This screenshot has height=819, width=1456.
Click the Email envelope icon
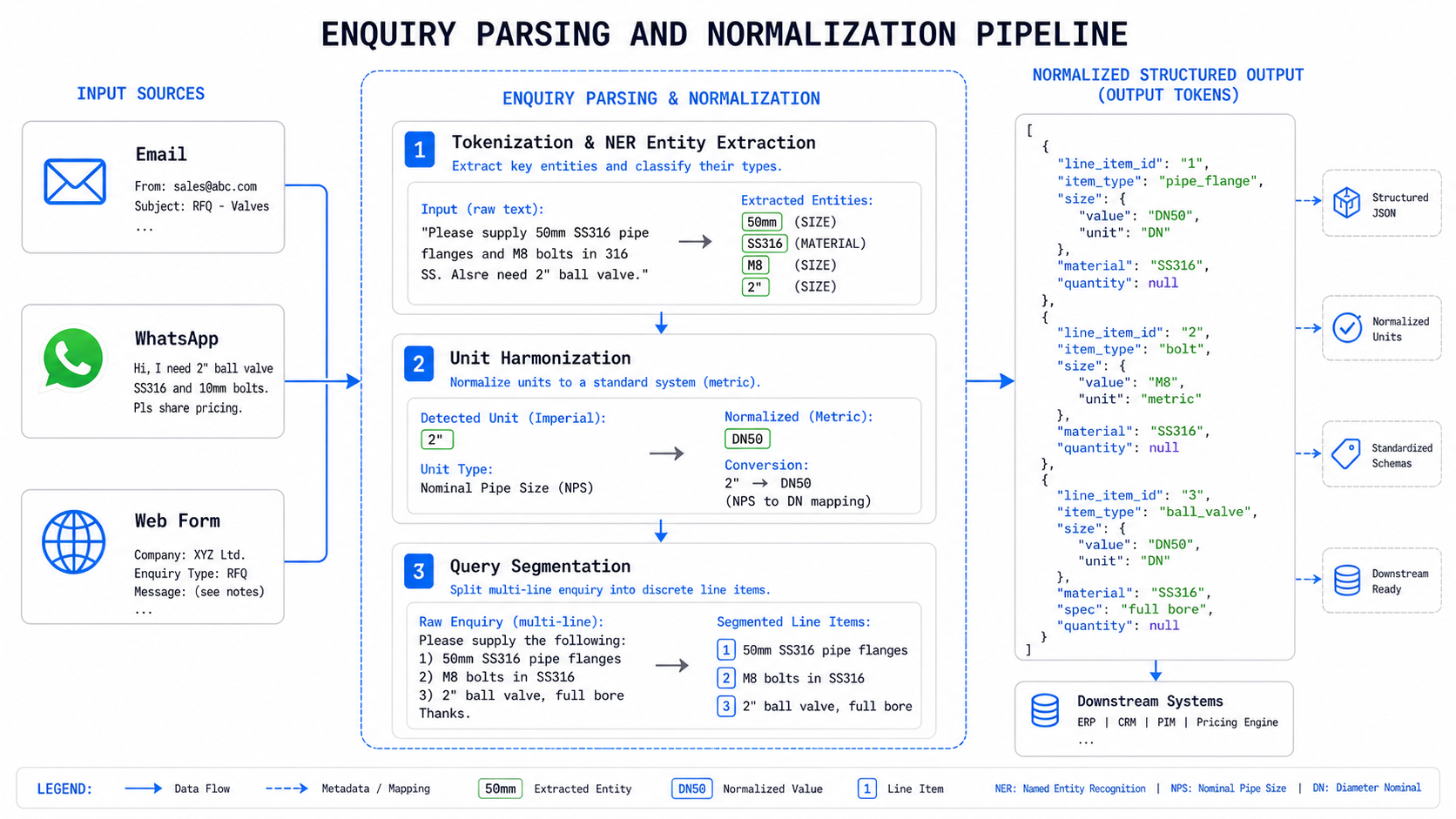pos(75,182)
